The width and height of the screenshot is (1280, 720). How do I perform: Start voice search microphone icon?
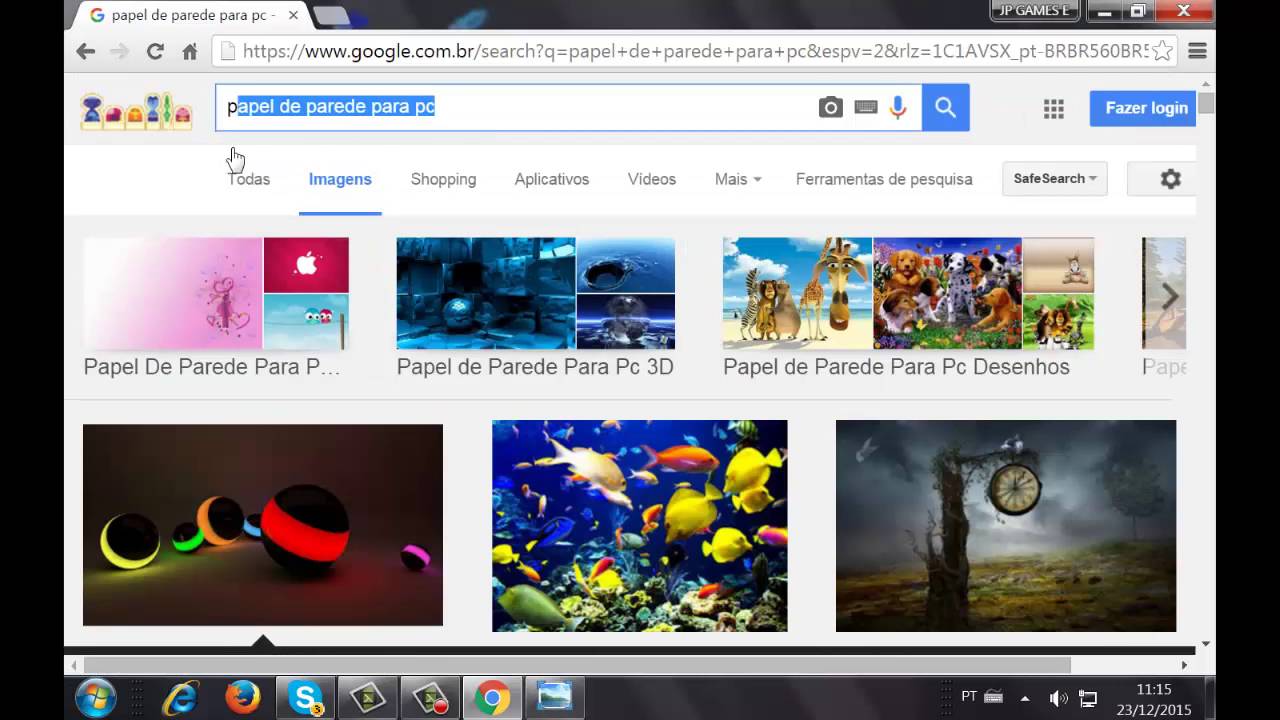(898, 108)
